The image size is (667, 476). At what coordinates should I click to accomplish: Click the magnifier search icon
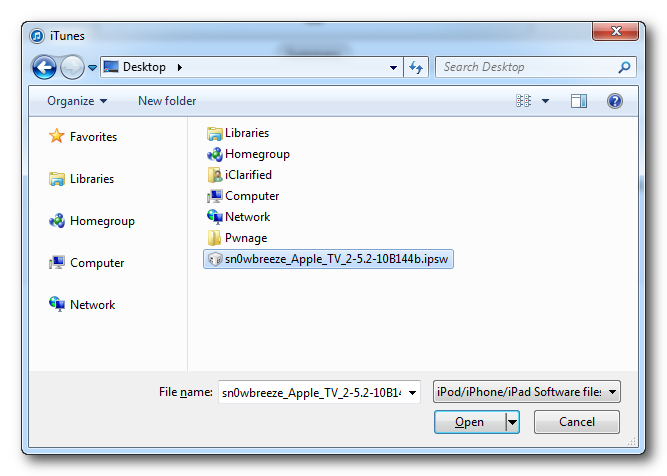click(x=624, y=67)
